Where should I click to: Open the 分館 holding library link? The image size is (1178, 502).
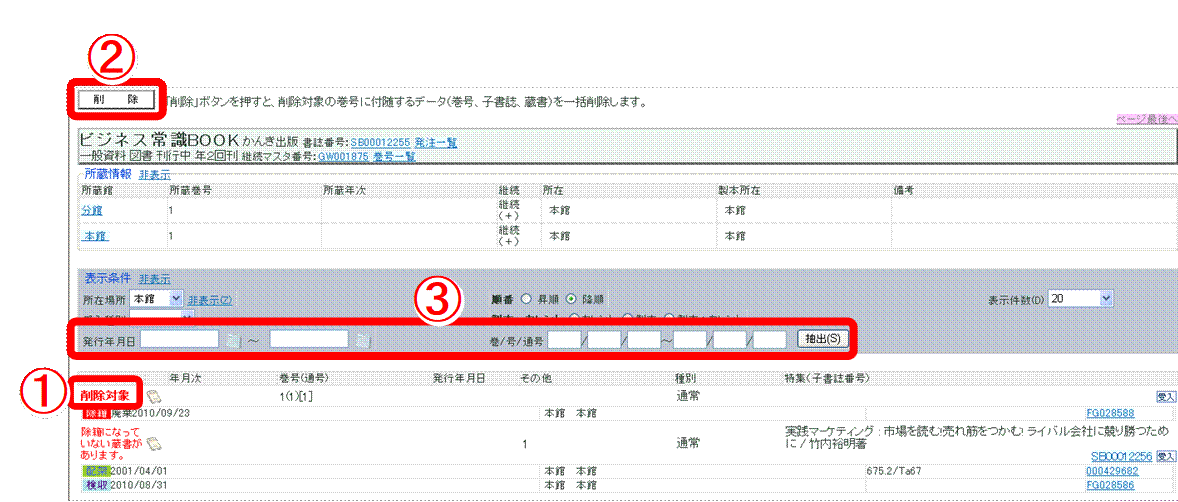pyautogui.click(x=92, y=210)
